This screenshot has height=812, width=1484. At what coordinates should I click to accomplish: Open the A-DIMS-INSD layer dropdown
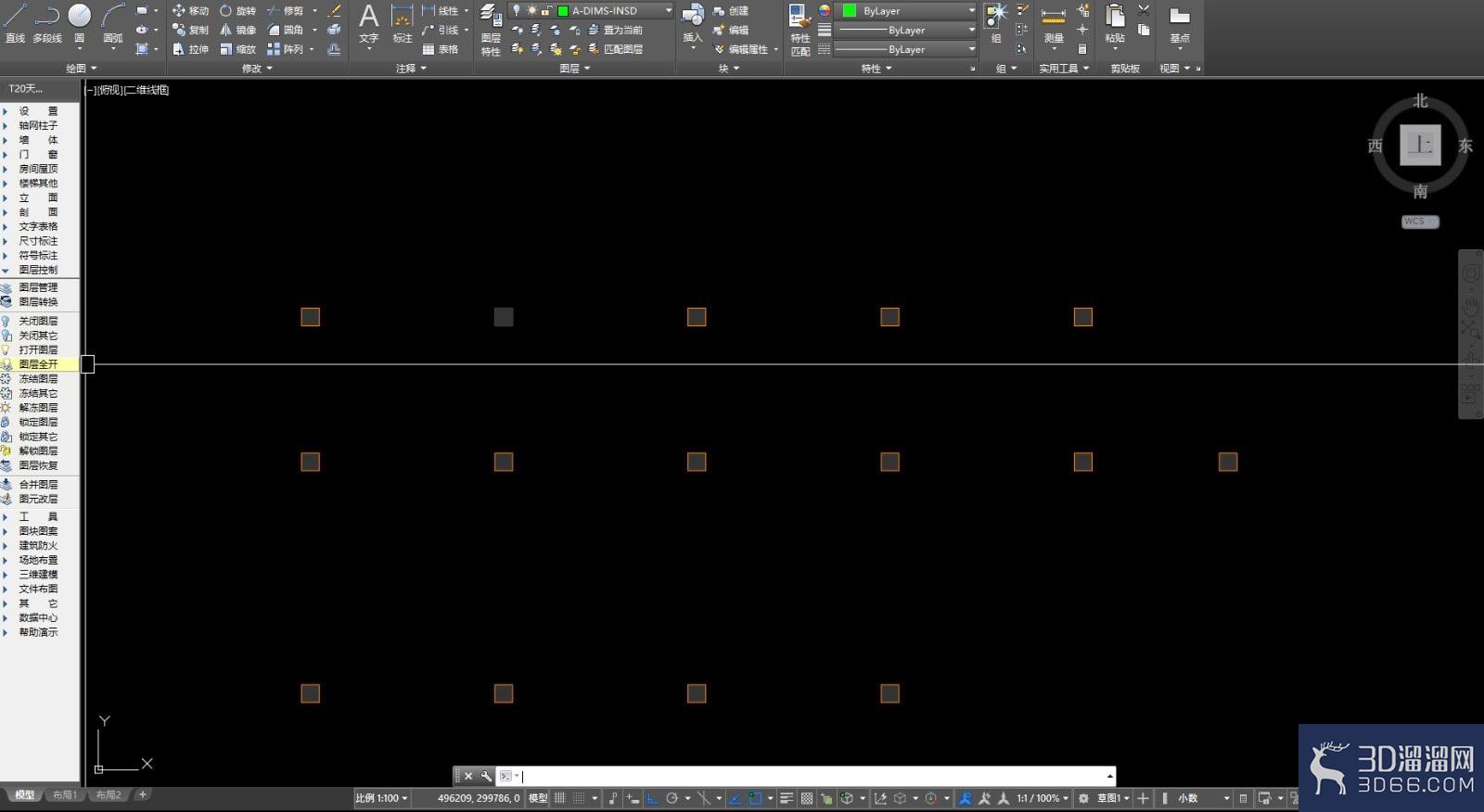point(592,10)
